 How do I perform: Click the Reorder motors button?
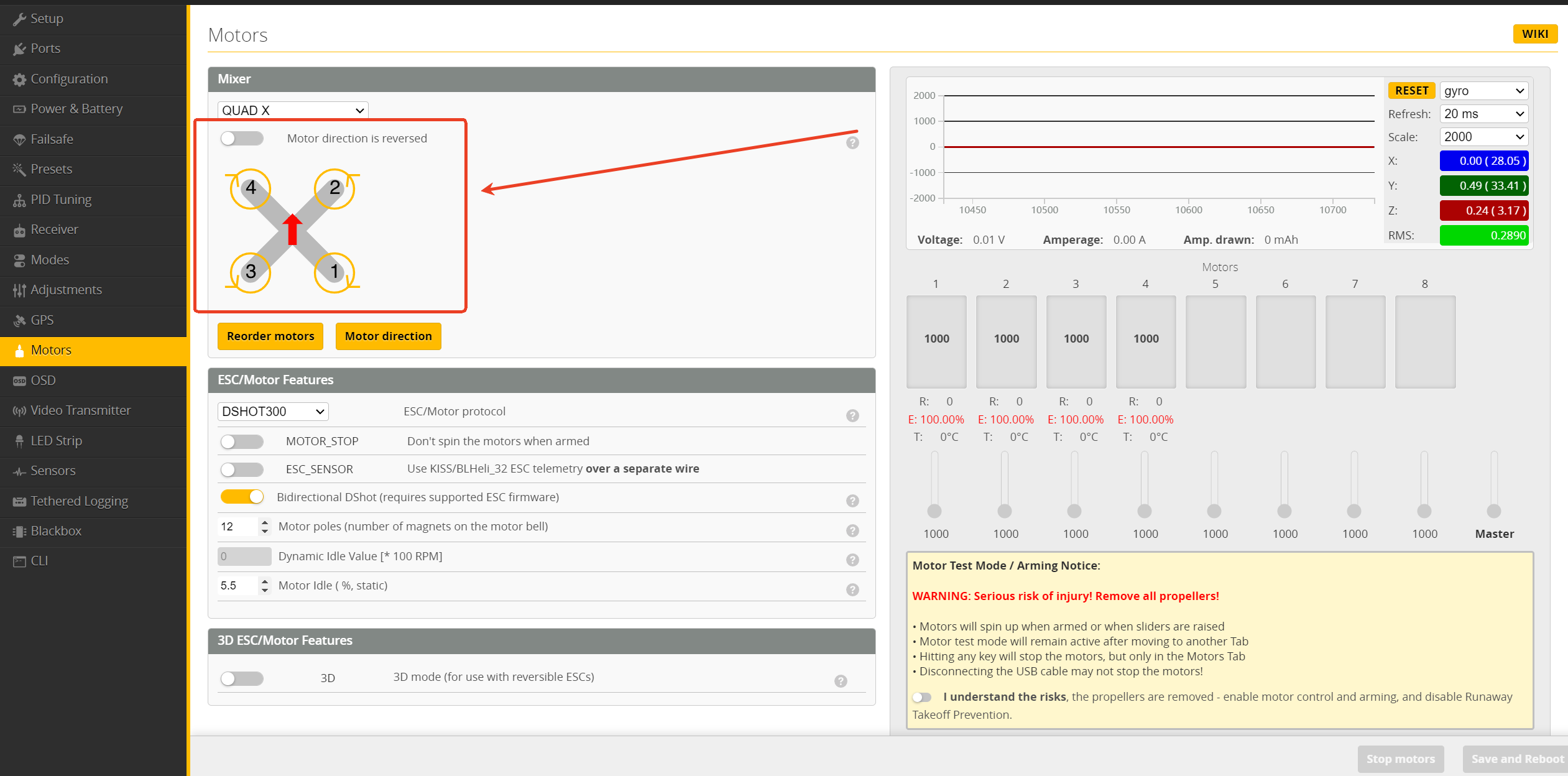point(270,336)
